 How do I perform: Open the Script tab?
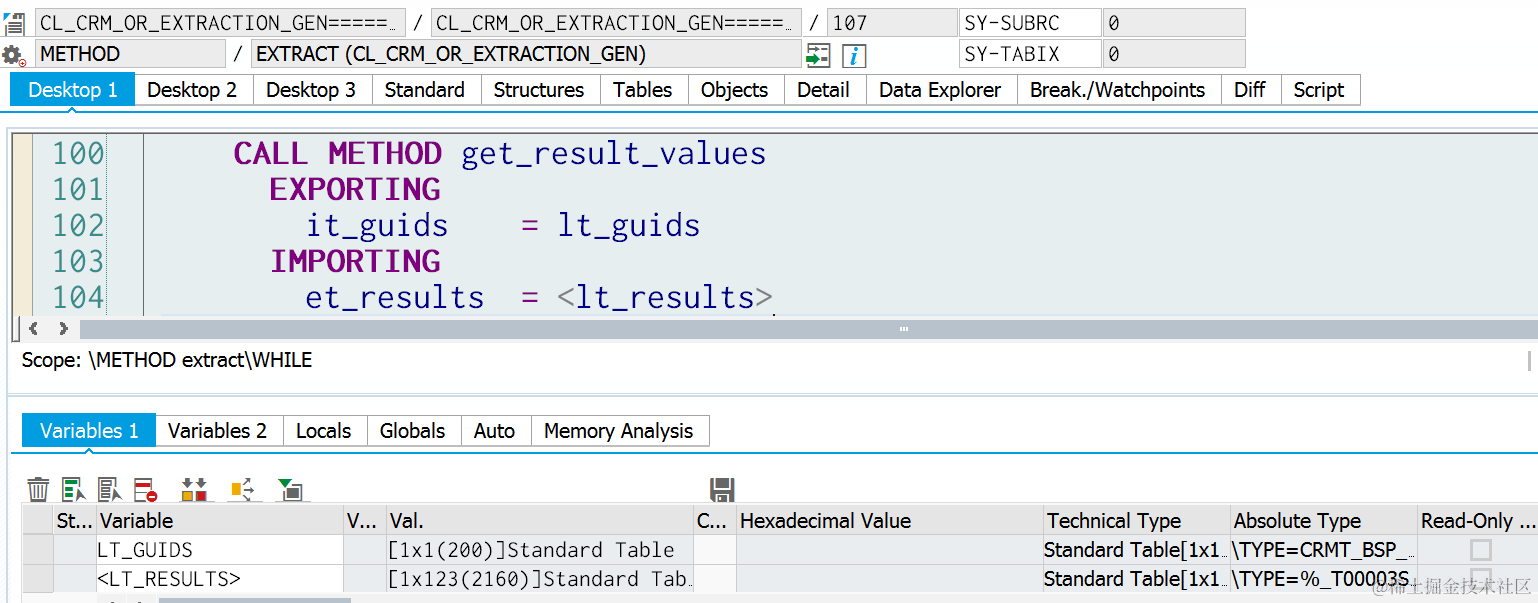pos(1319,90)
